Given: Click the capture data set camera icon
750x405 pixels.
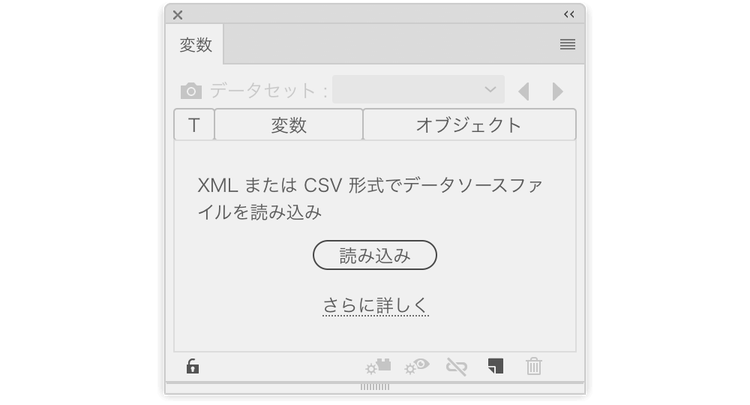Looking at the screenshot, I should (x=191, y=90).
